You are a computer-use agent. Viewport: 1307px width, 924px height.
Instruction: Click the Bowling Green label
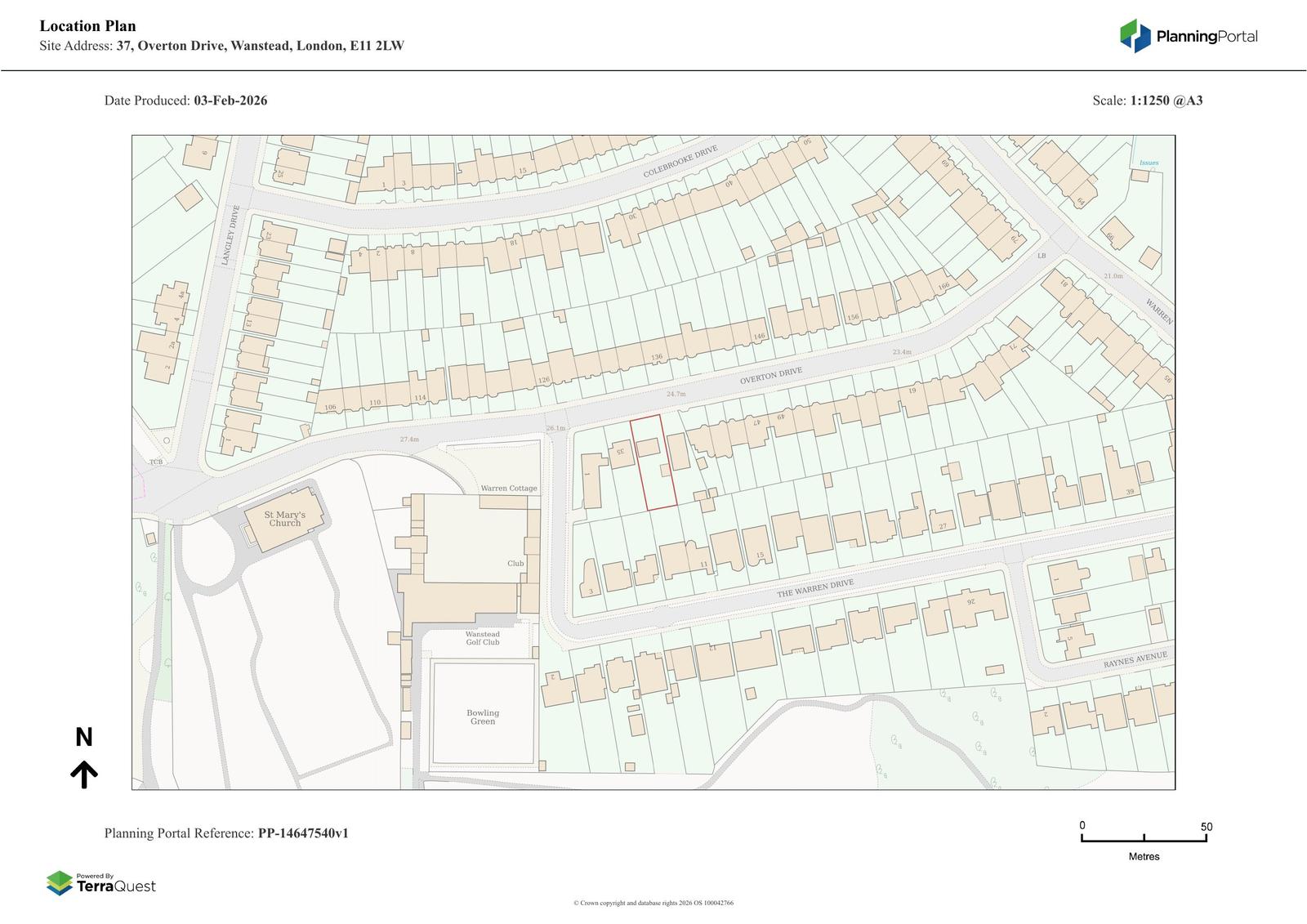(x=483, y=717)
